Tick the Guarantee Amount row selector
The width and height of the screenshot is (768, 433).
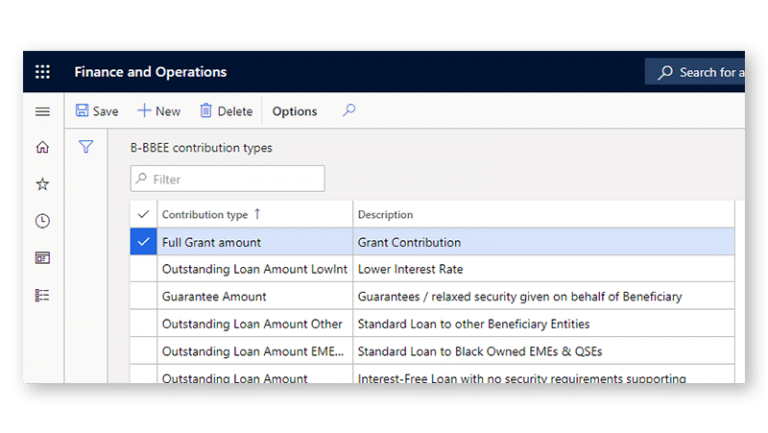coord(143,297)
